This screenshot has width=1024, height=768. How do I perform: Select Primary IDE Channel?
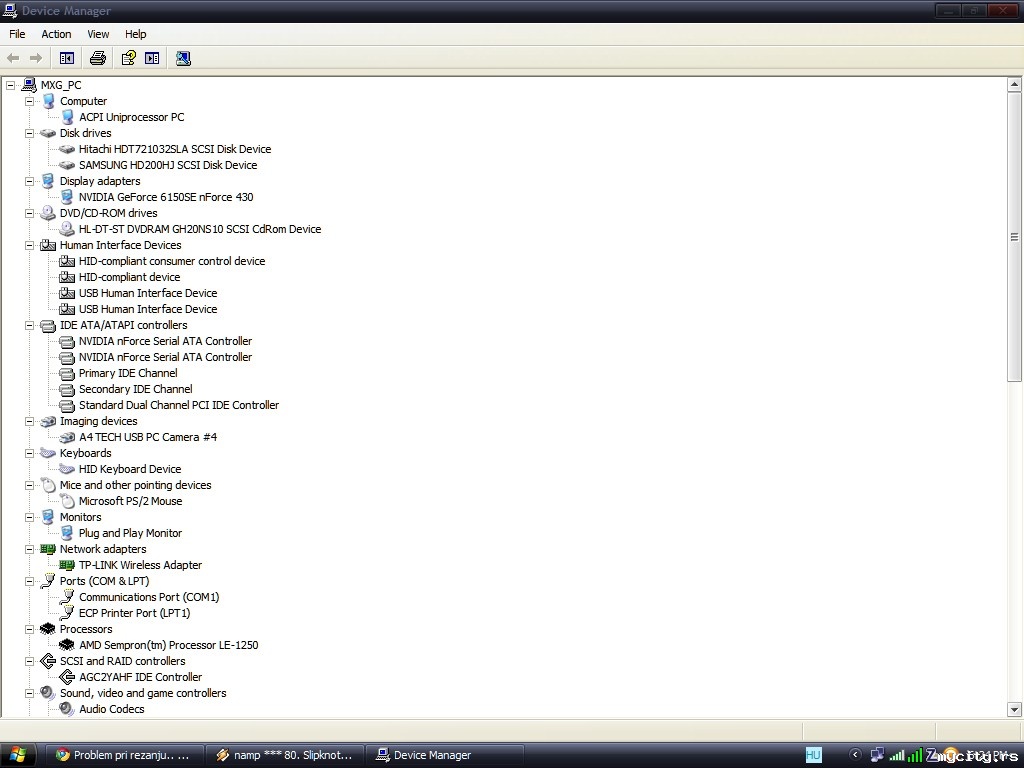point(128,373)
